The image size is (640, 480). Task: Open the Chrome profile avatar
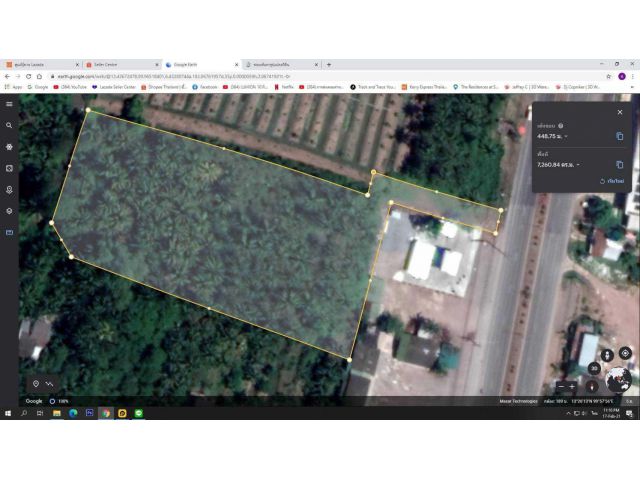(622, 76)
